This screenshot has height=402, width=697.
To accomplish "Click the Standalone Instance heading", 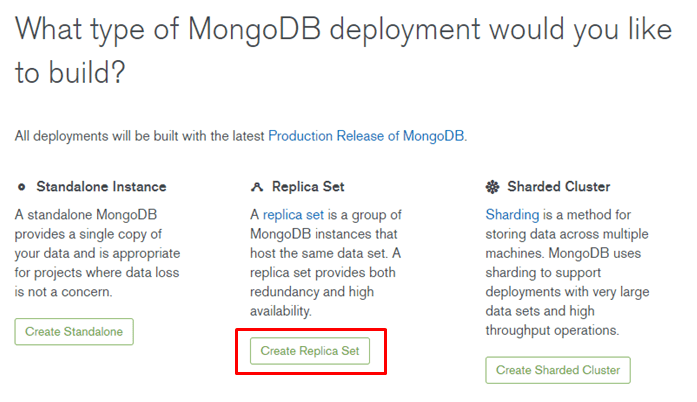I will click(101, 187).
